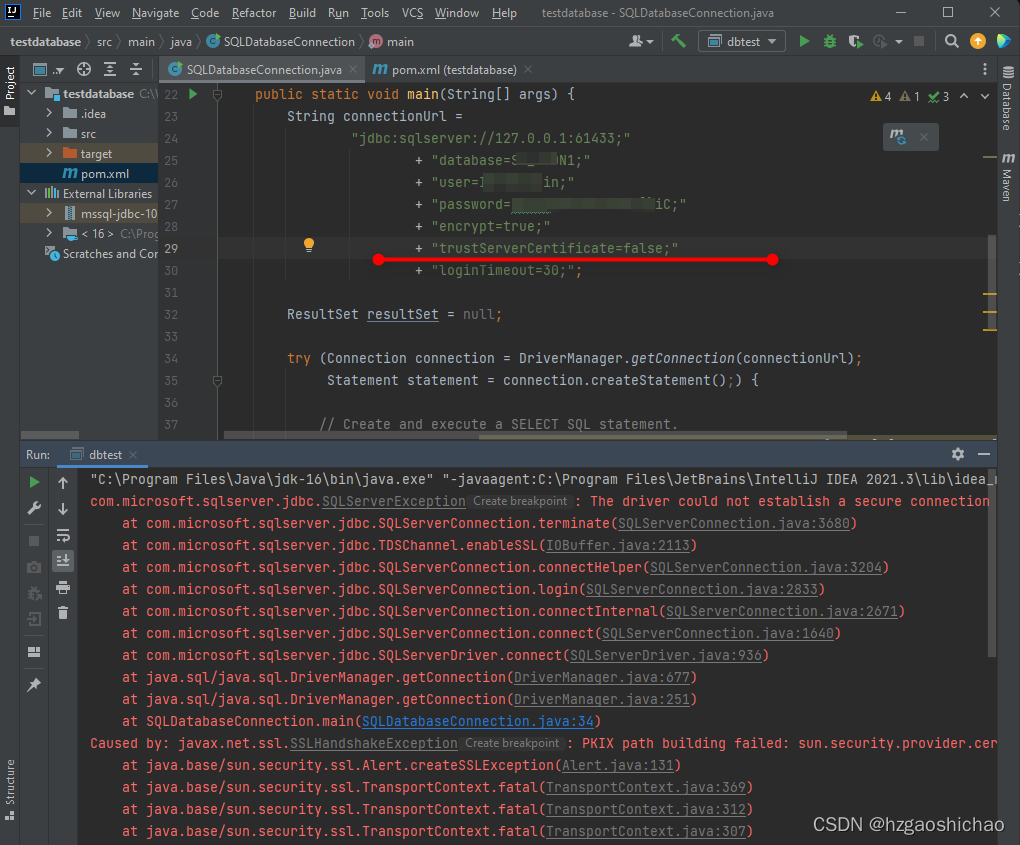Image resolution: width=1020 pixels, height=845 pixels.
Task: Open run configuration wrench icon in Run panel
Action: pos(34,508)
